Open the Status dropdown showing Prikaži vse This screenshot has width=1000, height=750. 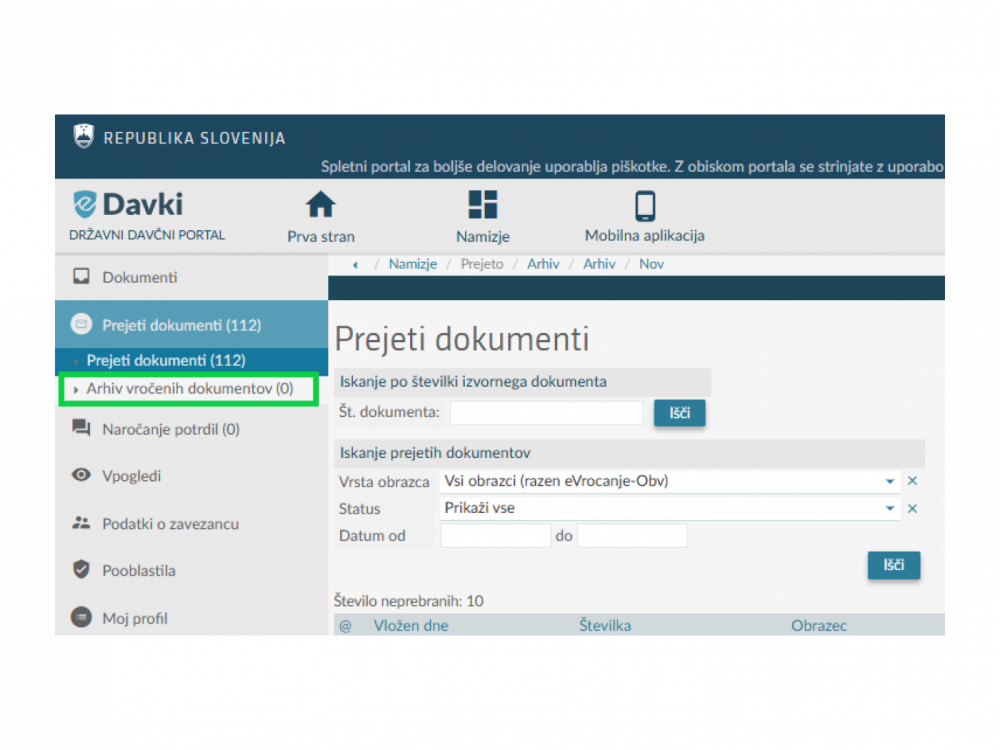pyautogui.click(x=670, y=508)
